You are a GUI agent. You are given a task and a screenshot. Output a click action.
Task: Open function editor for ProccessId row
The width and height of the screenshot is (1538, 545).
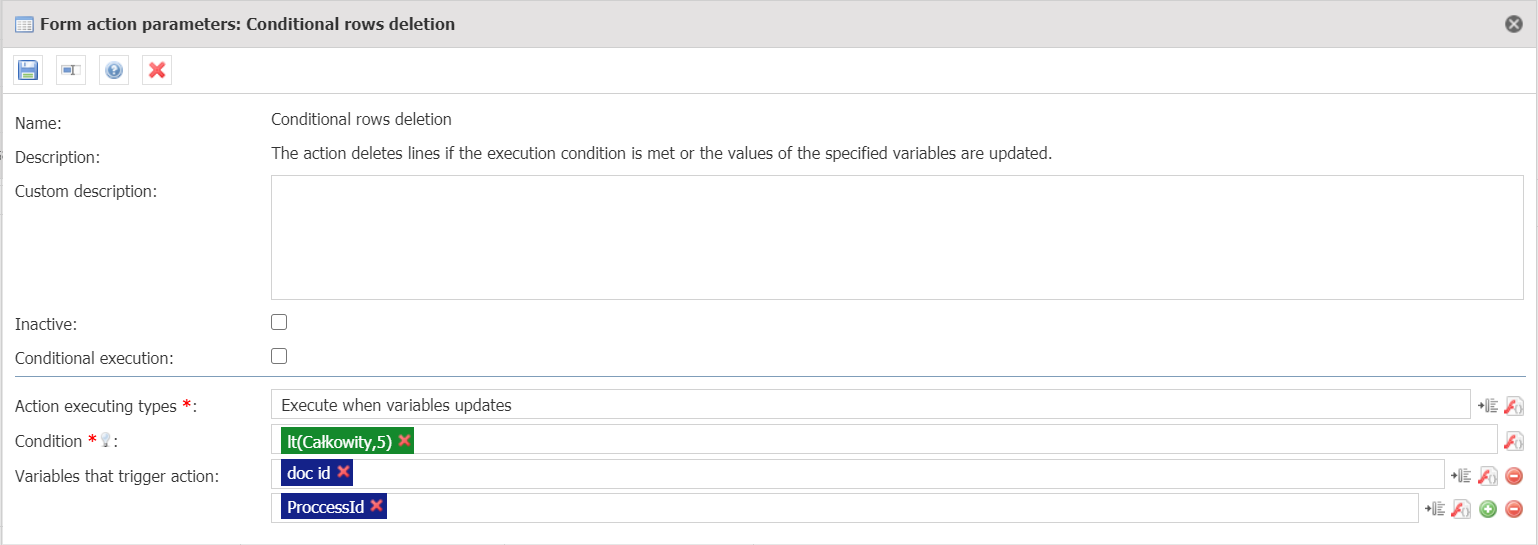[1462, 509]
